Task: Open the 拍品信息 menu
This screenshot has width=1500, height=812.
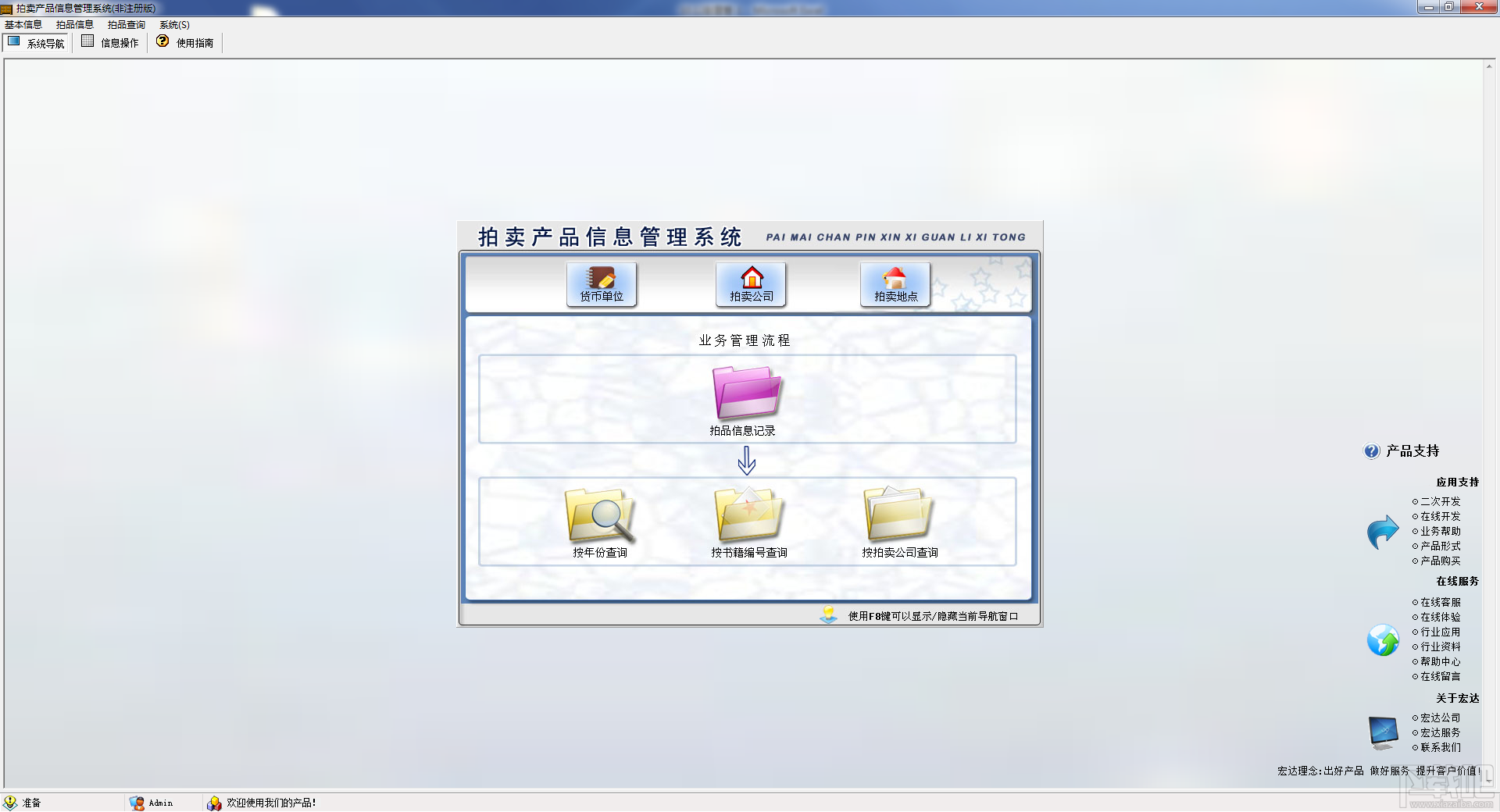Action: point(75,25)
